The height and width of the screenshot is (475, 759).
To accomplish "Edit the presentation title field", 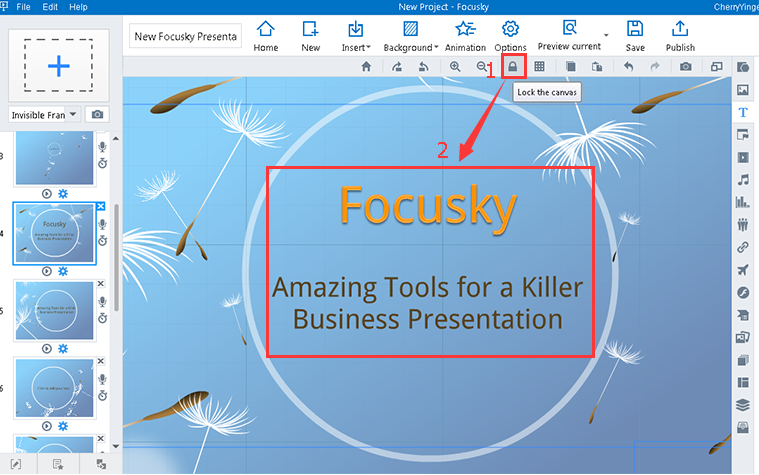I will pyautogui.click(x=185, y=36).
